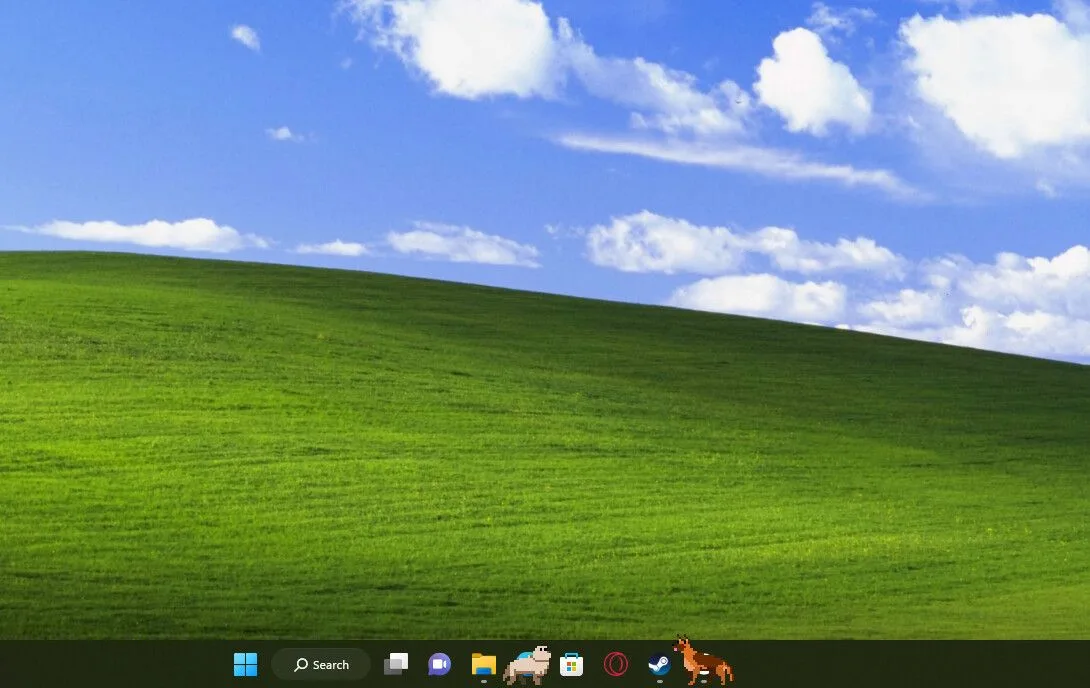The height and width of the screenshot is (688, 1090).
Task: Open Microsoft Edge behind the pixel pet
Action: [523, 654]
